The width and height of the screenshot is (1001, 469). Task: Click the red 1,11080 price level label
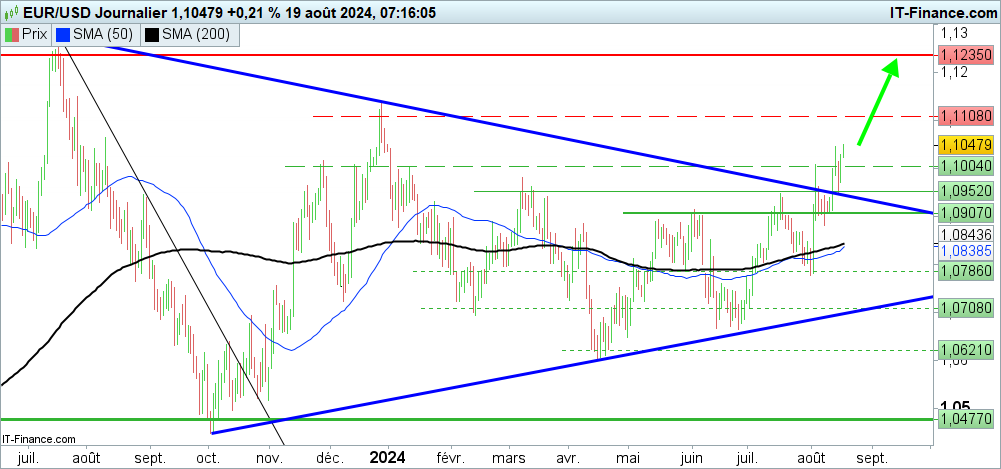tap(965, 117)
